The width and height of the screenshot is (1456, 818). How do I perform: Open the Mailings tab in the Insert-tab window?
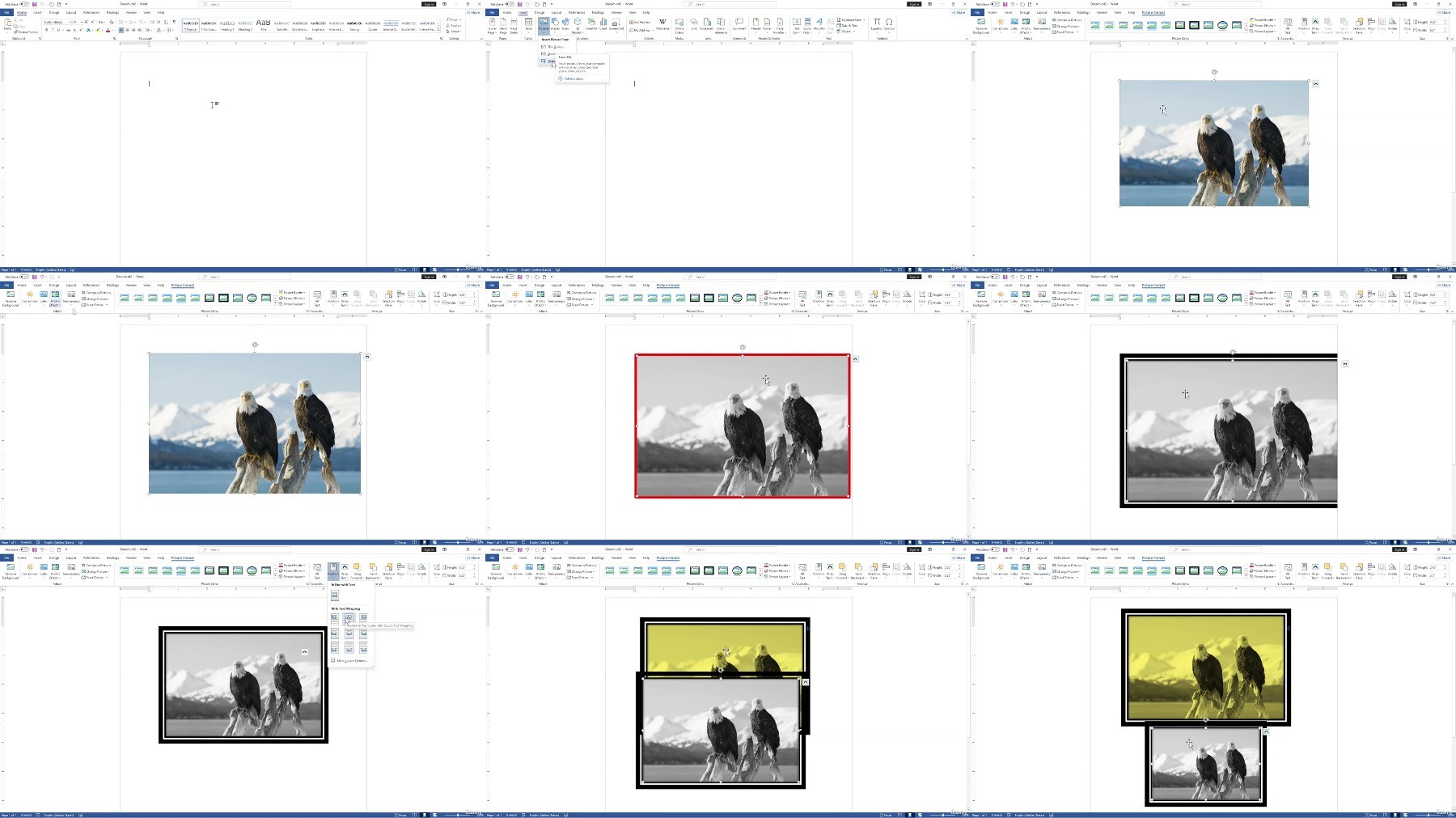pyautogui.click(x=598, y=13)
